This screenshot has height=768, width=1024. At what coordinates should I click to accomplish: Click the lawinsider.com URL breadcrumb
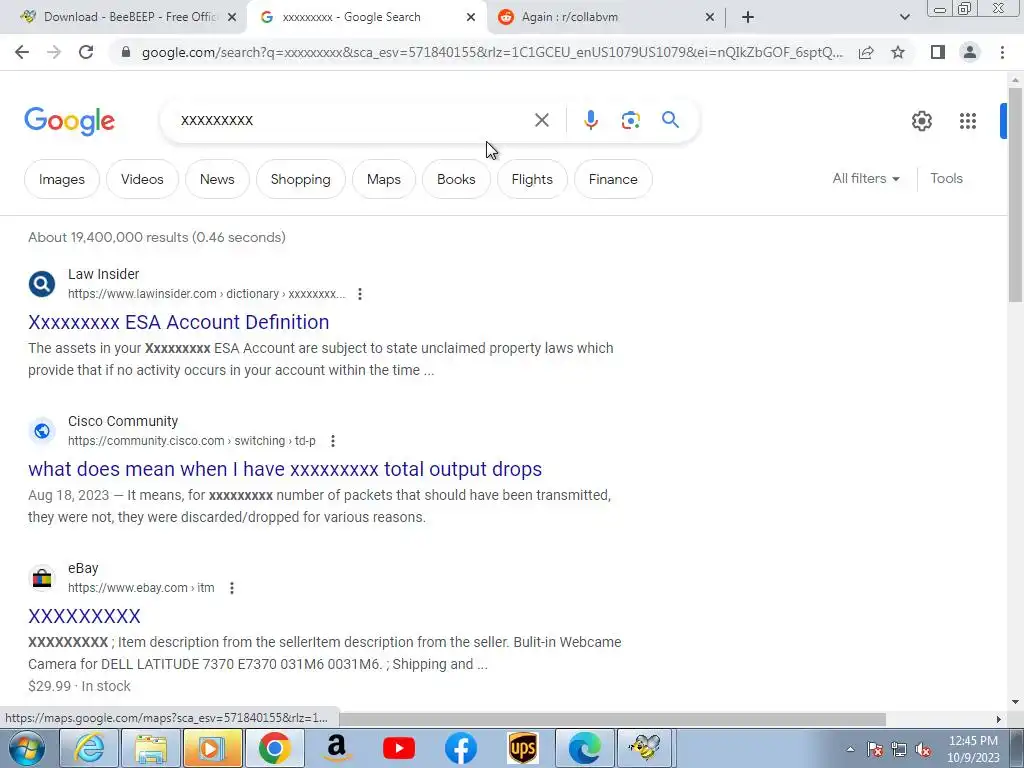coord(206,294)
